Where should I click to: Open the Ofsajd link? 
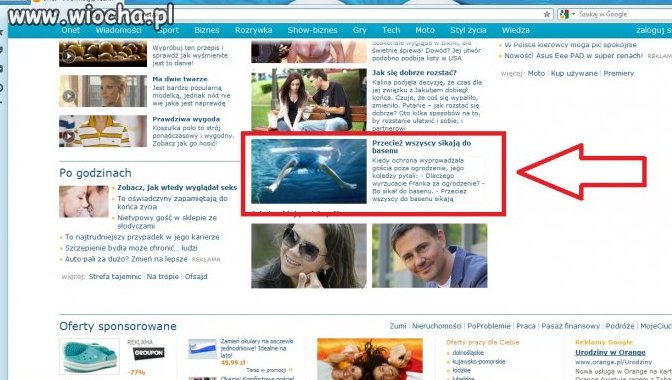click(x=196, y=277)
